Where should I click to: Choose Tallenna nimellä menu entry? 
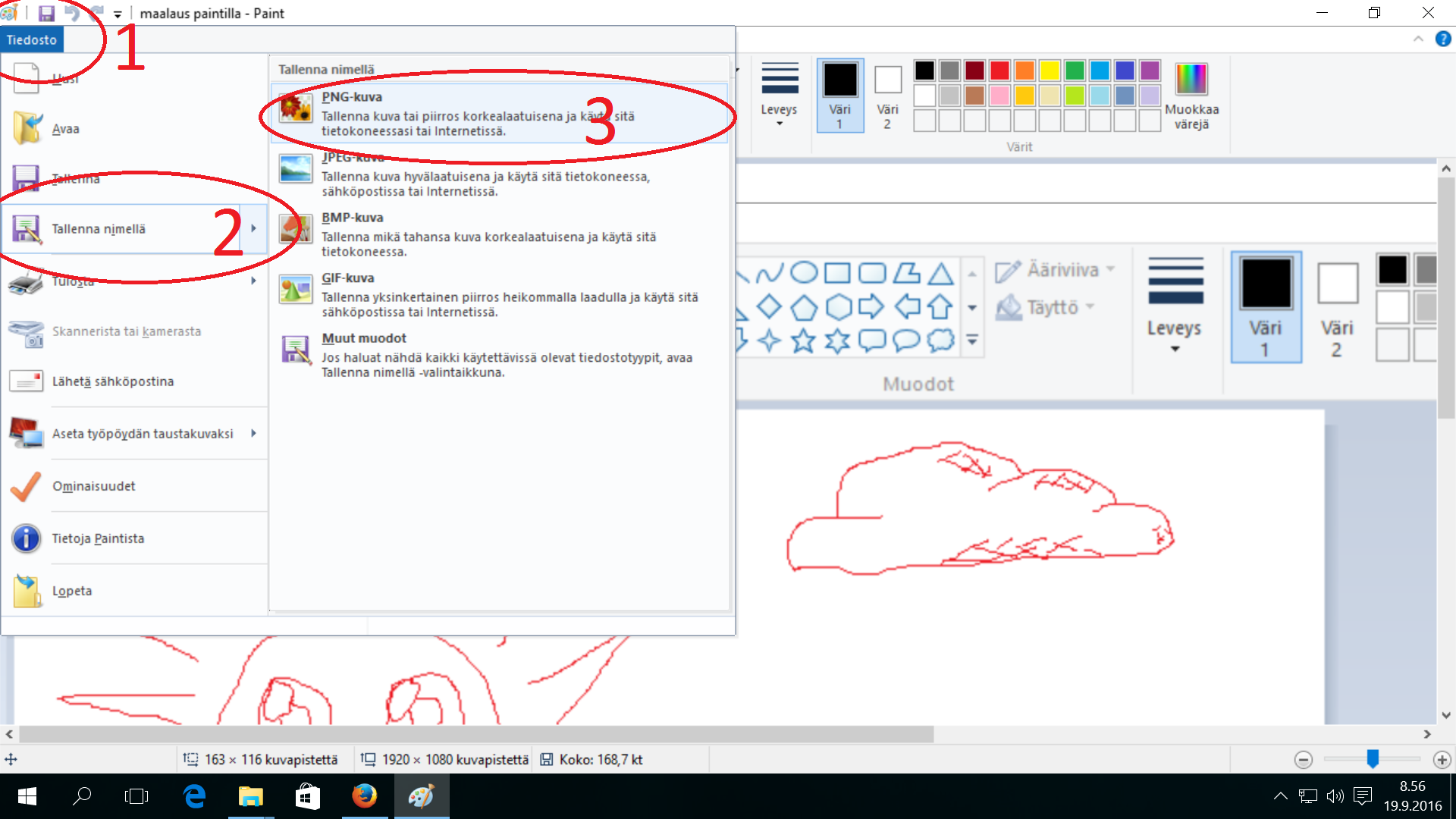[x=99, y=229]
